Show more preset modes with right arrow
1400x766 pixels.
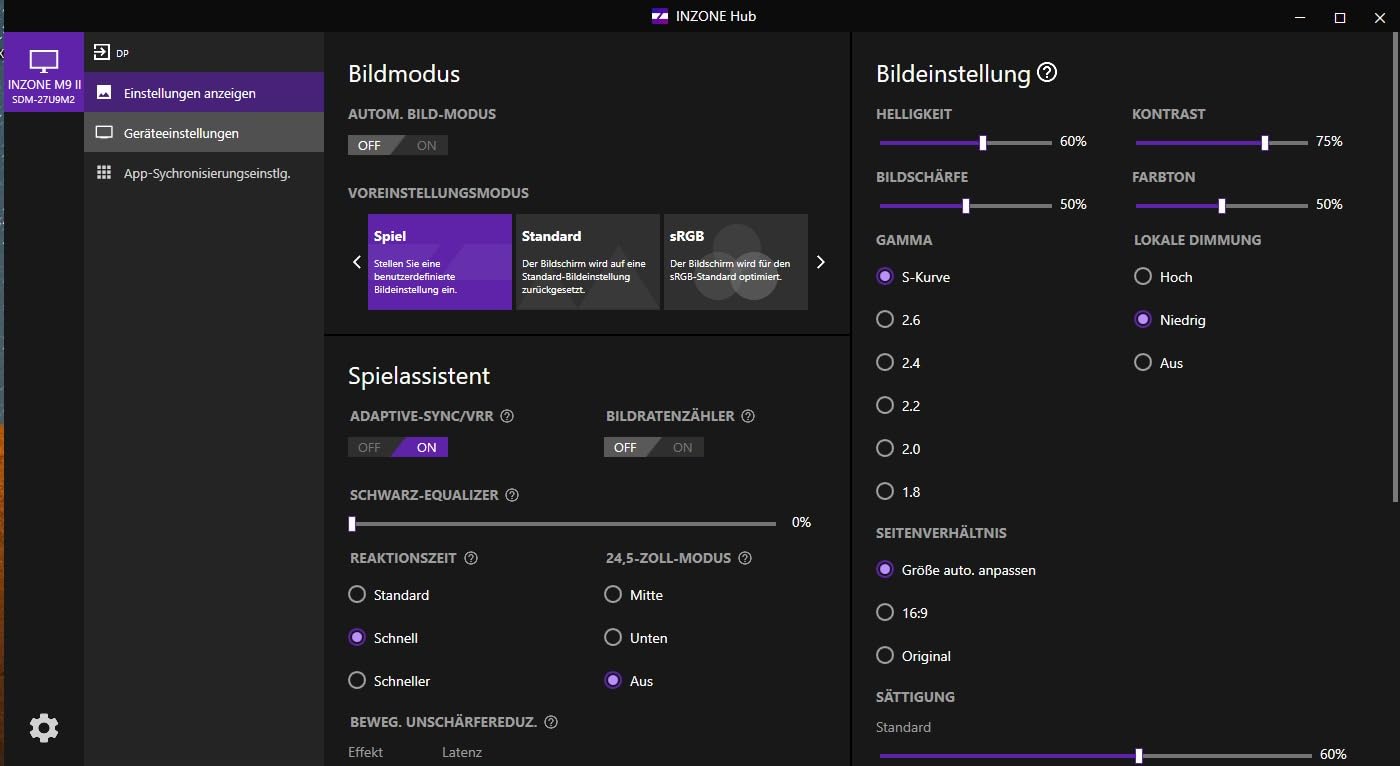click(x=821, y=262)
